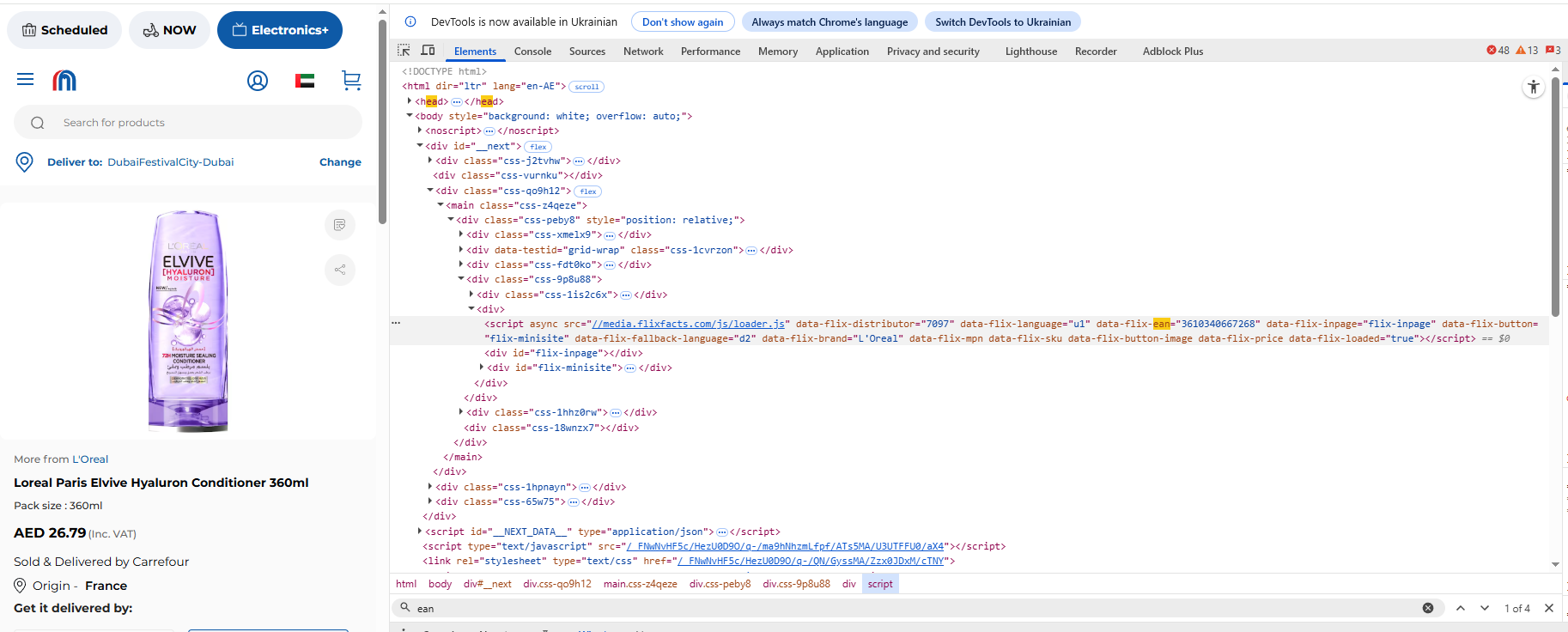
Task: Switch to the Sources tab
Action: pyautogui.click(x=587, y=52)
